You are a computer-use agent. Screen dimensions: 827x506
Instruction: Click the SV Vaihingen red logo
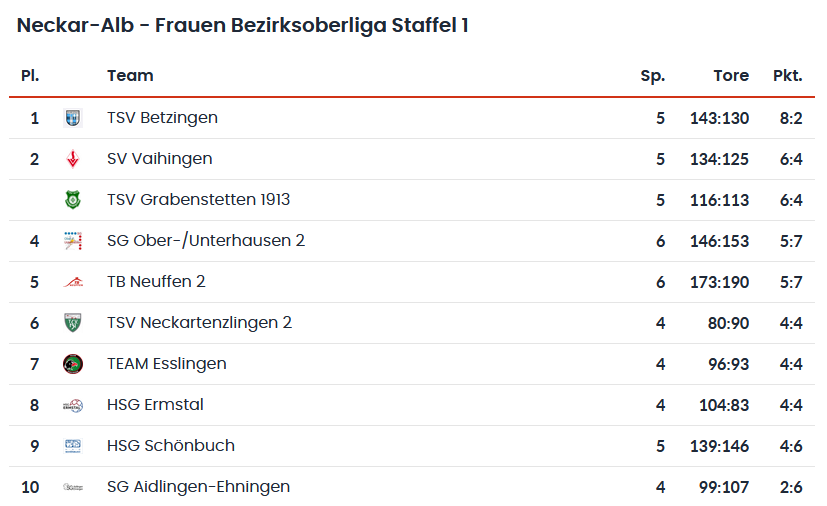click(x=72, y=159)
